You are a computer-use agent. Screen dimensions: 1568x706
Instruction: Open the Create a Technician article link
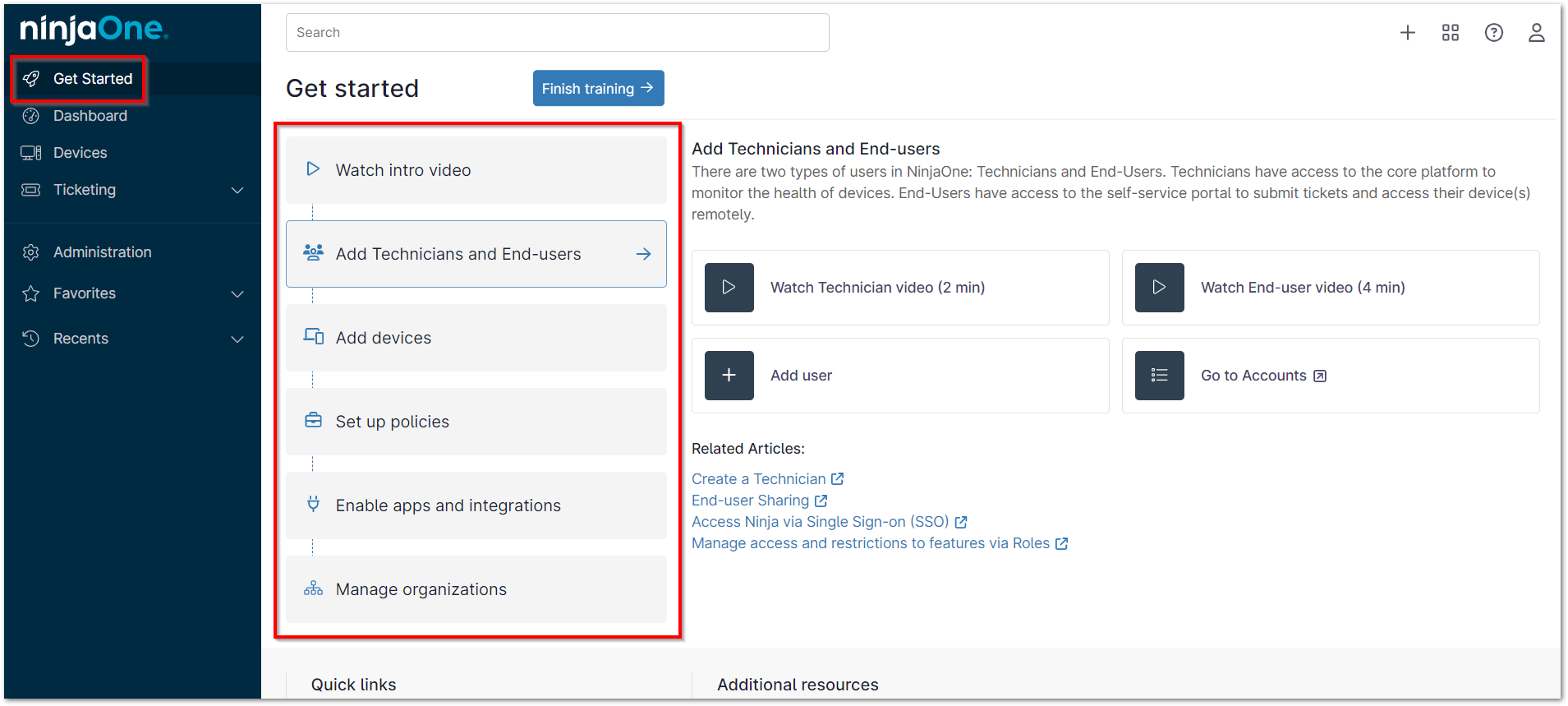point(758,479)
